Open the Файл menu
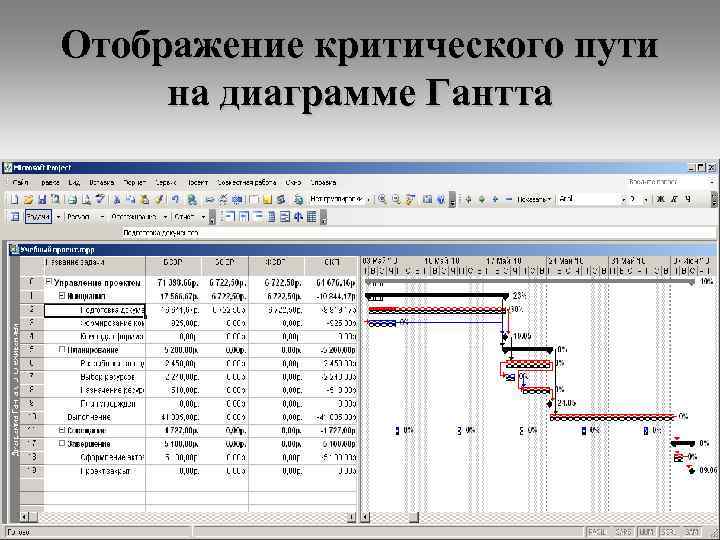Image resolution: width=720 pixels, height=540 pixels. point(21,183)
